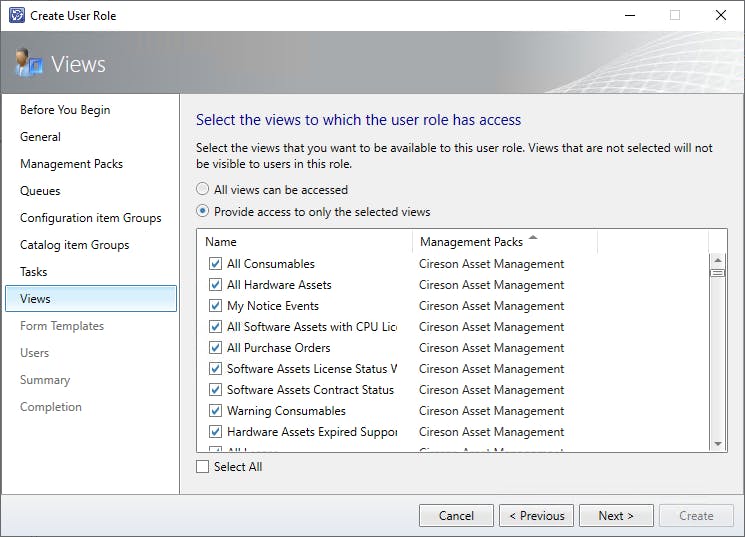Screen dimensions: 745x537
Task: Open the Tasks wizard step
Action: click(34, 272)
